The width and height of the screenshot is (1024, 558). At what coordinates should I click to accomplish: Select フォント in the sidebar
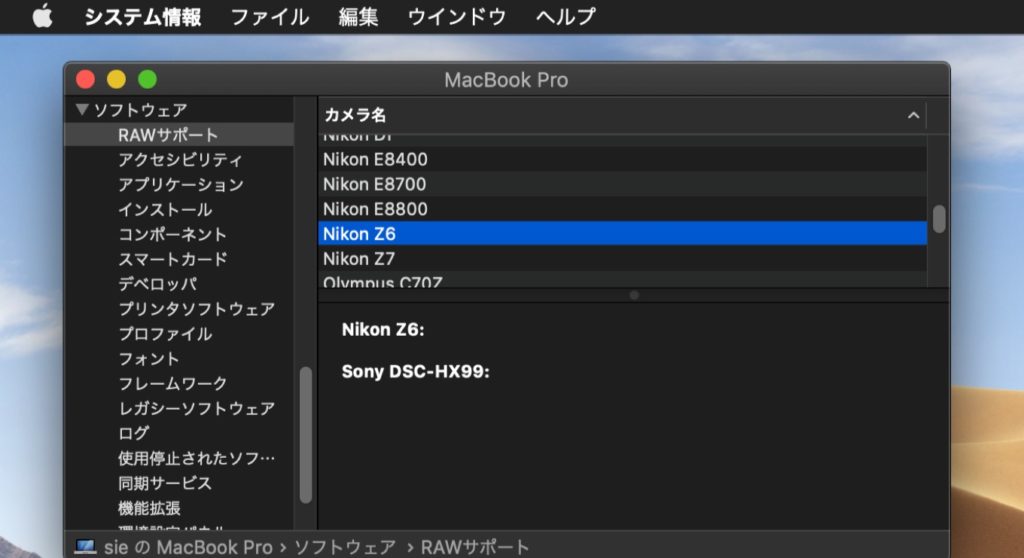tap(148, 358)
